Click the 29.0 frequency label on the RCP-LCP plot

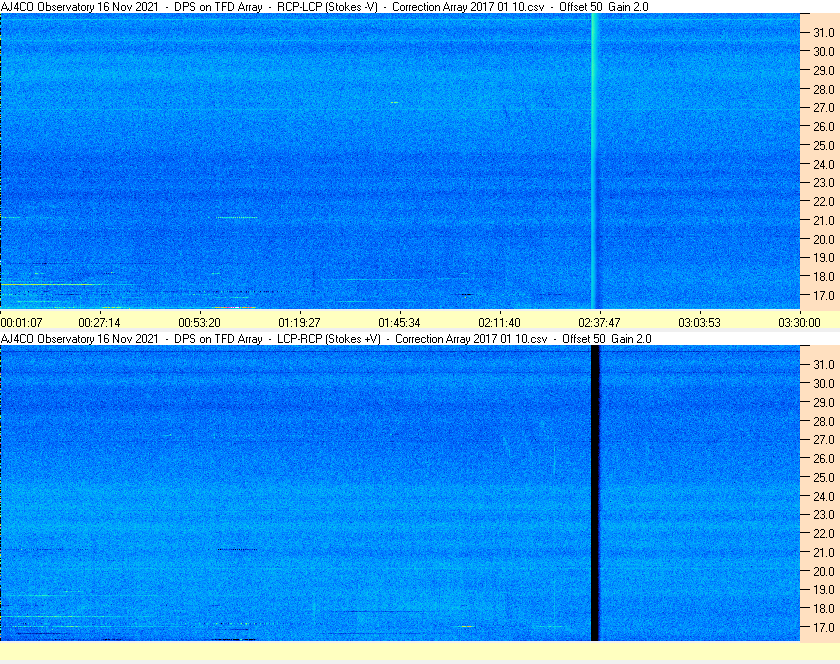point(823,70)
